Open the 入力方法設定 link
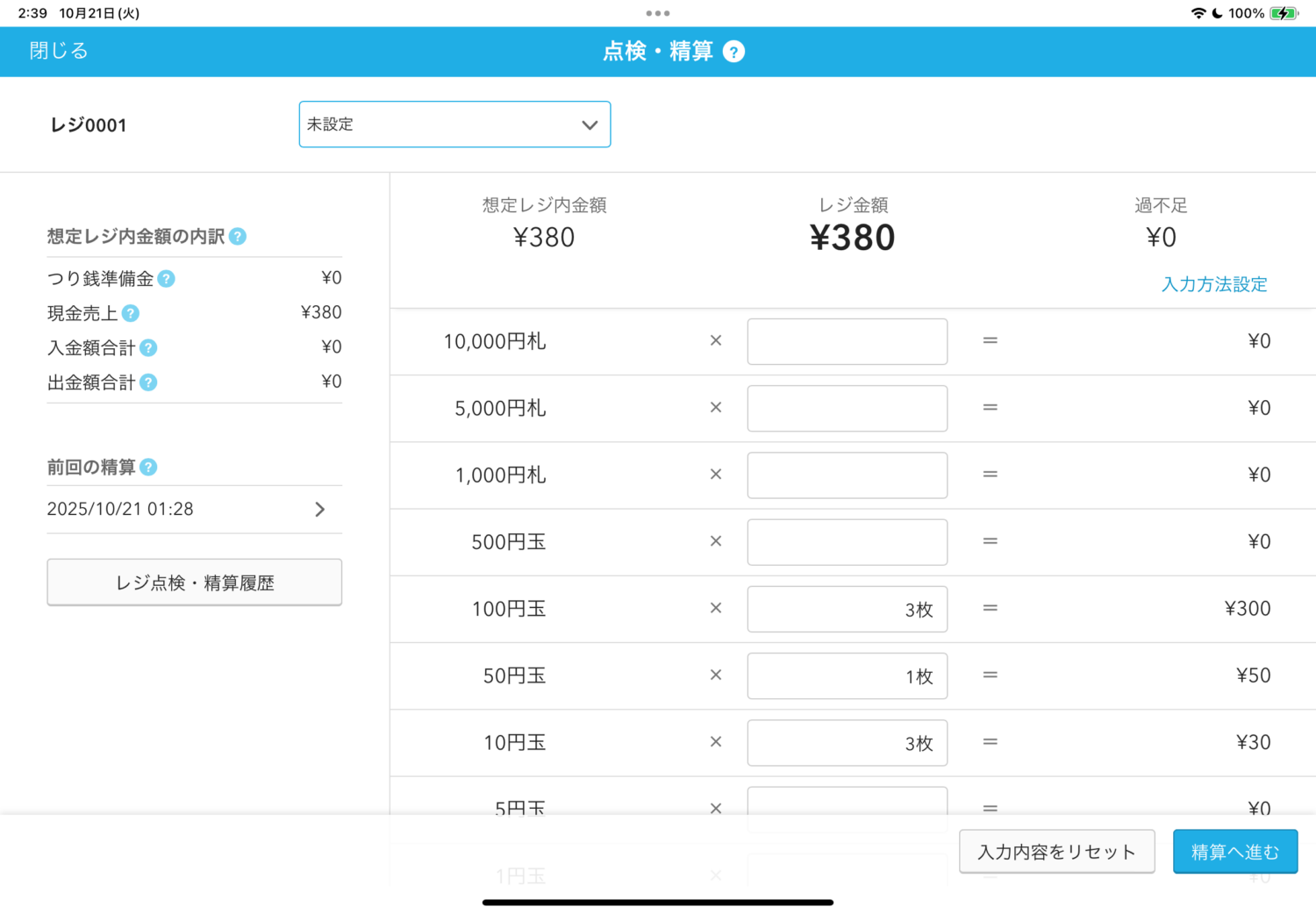Screen dimensions: 1316x914 tap(1213, 284)
